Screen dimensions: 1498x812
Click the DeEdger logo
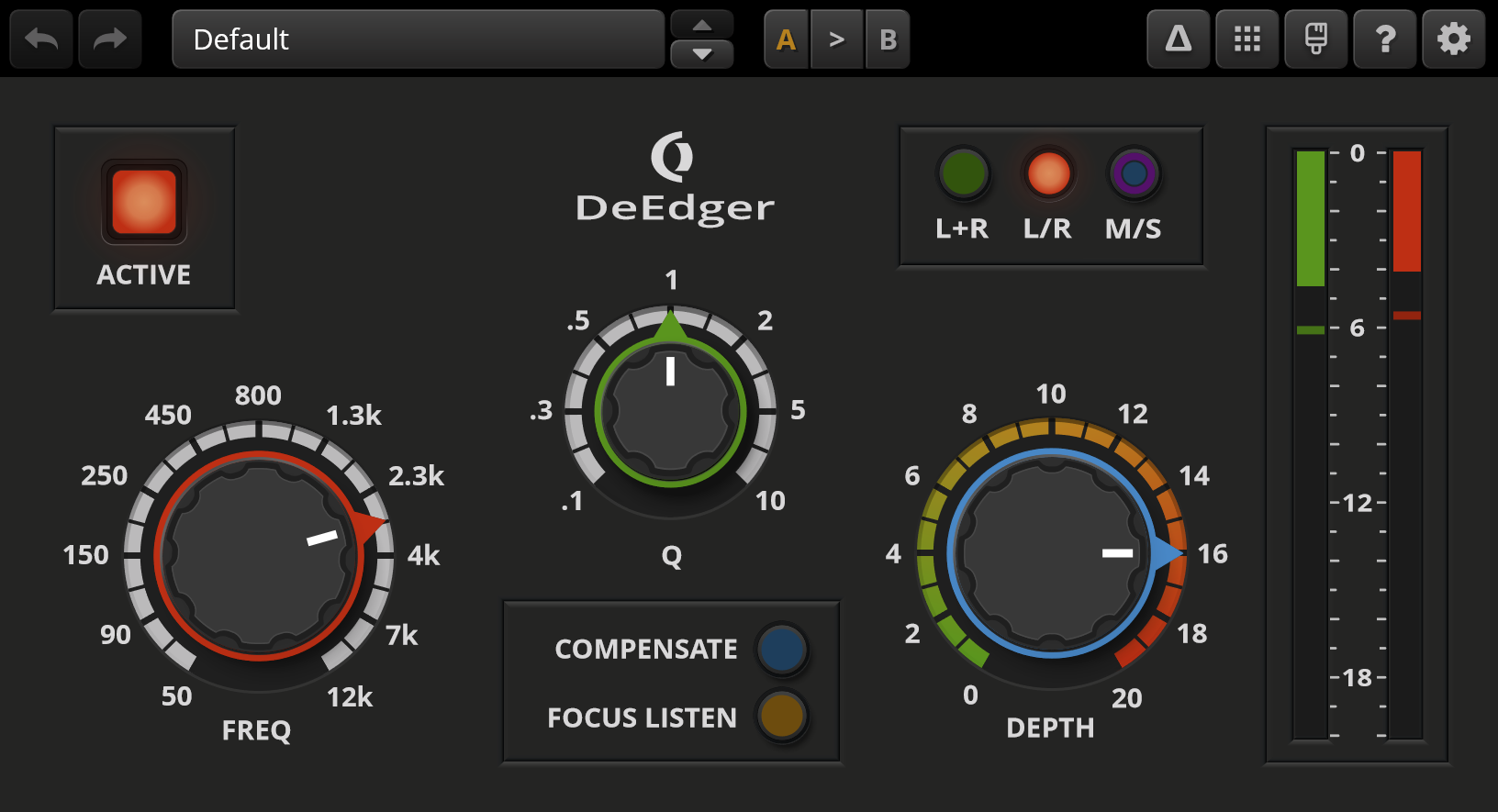pyautogui.click(x=675, y=179)
